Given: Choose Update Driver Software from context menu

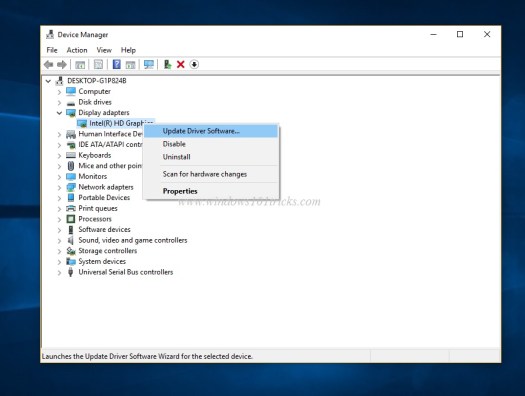Looking at the screenshot, I should click(211, 131).
